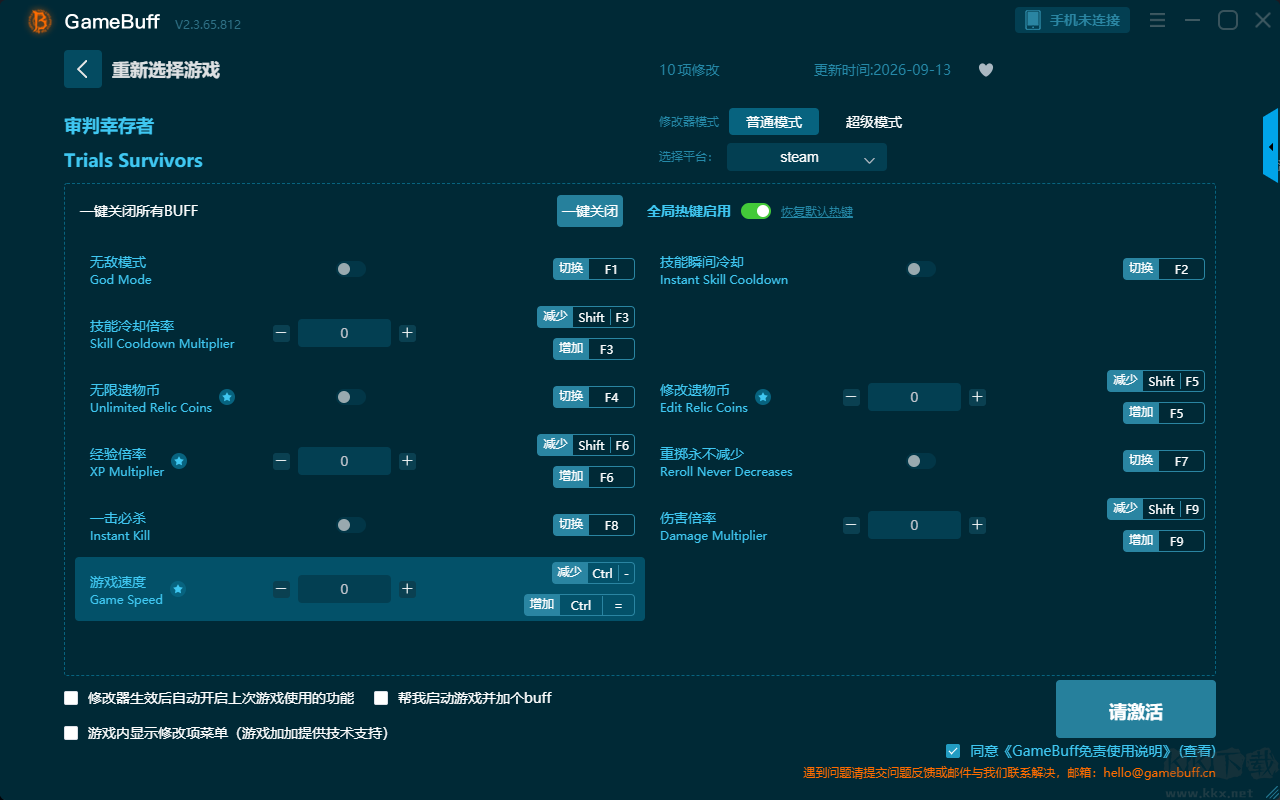Click 恢复默认热键 link
The image size is (1280, 800).
pyautogui.click(x=817, y=212)
